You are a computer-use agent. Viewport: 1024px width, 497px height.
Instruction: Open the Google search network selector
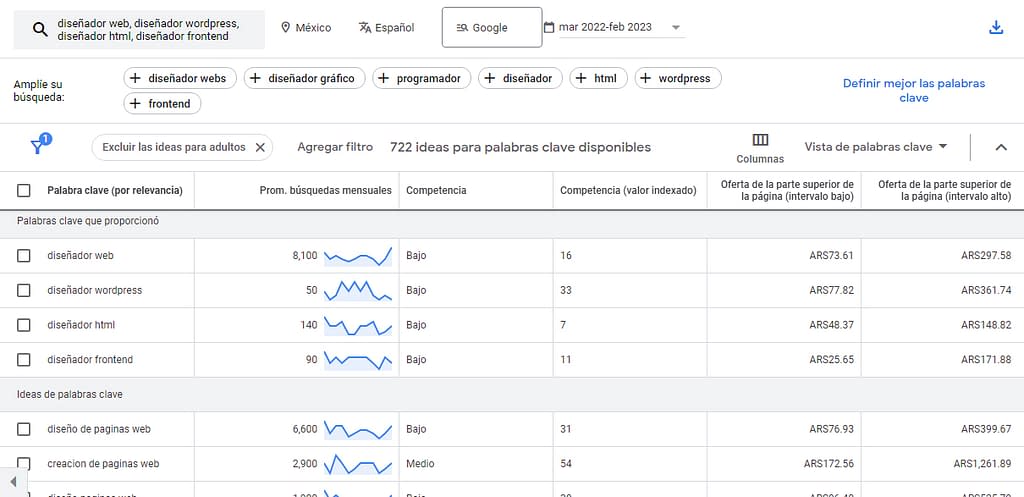pos(492,27)
